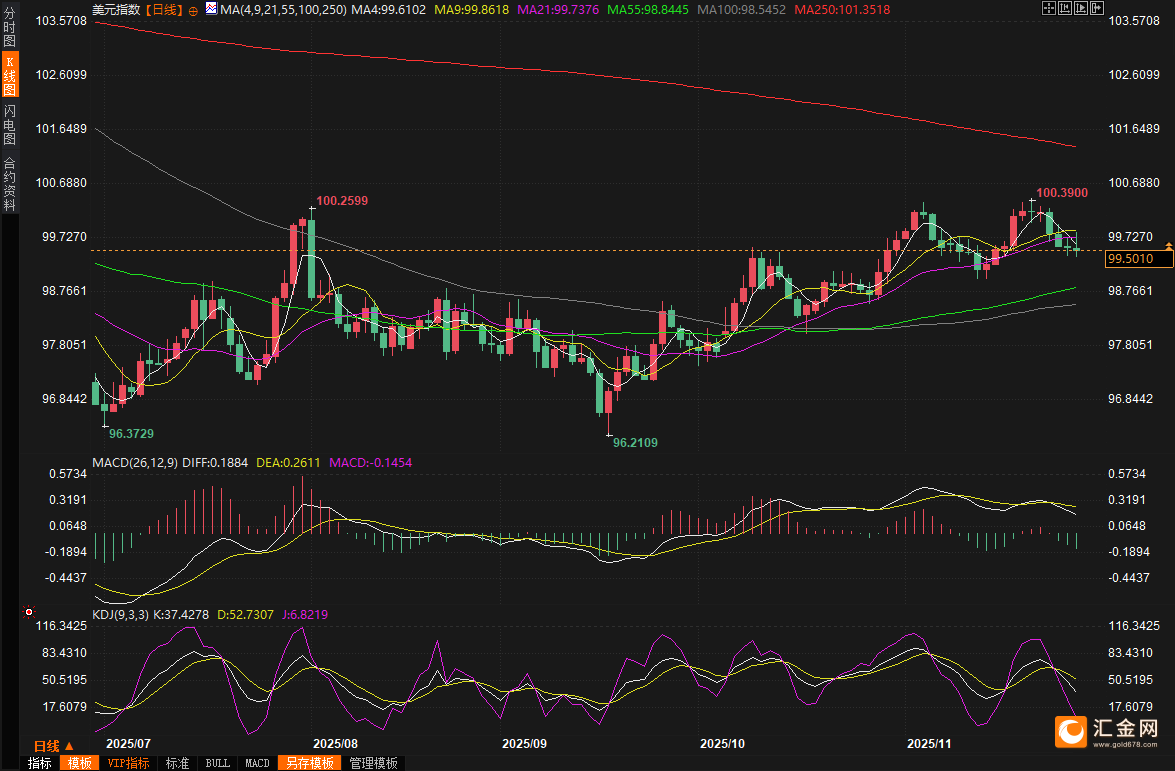Click the DIFF:0.1884 value
The image size is (1175, 771).
pos(214,462)
